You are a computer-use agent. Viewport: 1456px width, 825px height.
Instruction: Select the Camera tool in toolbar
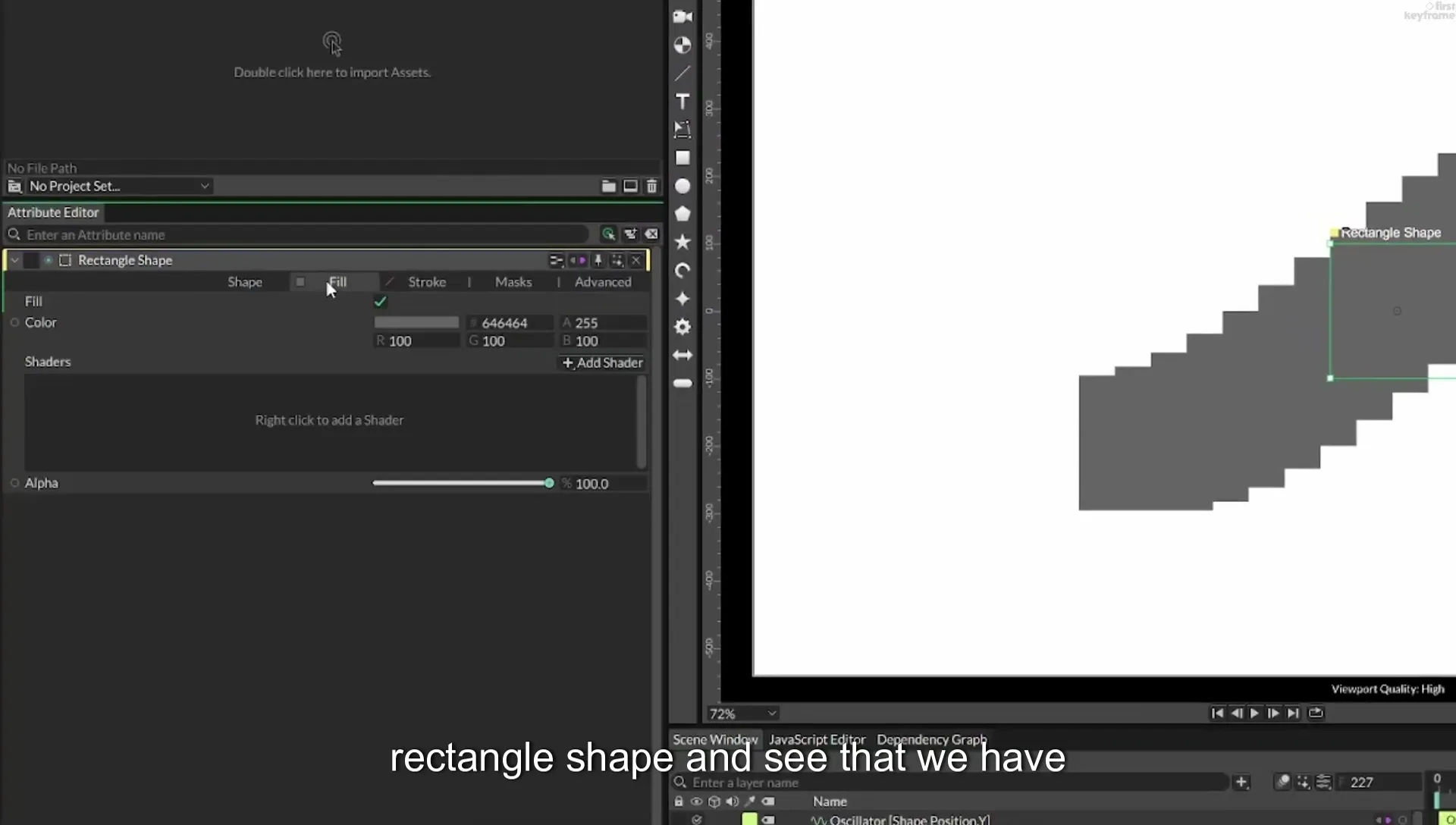pos(682,17)
